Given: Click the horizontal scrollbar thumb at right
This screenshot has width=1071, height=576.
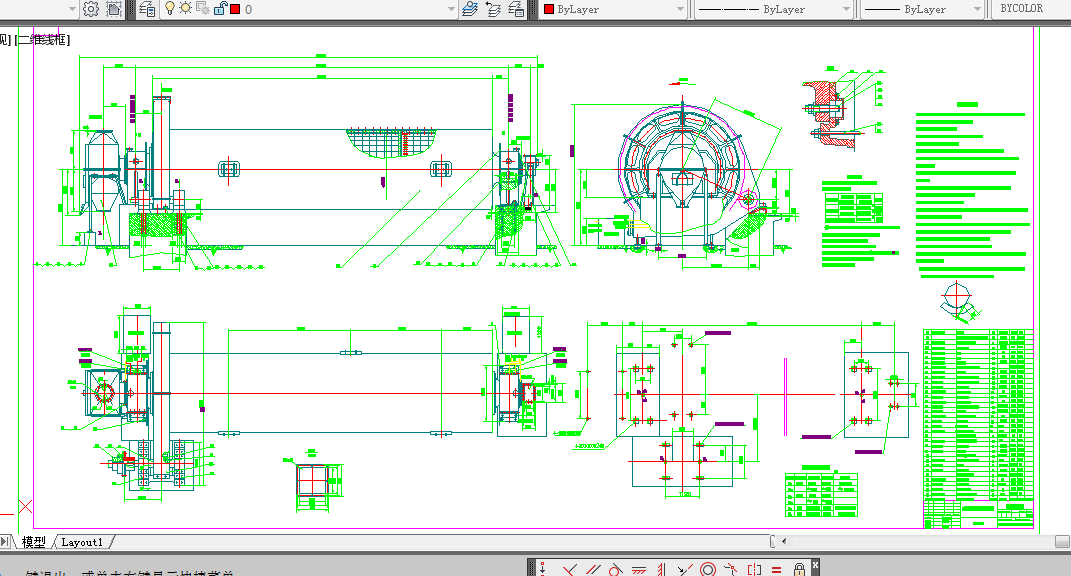Looking at the screenshot, I should [1062, 541].
